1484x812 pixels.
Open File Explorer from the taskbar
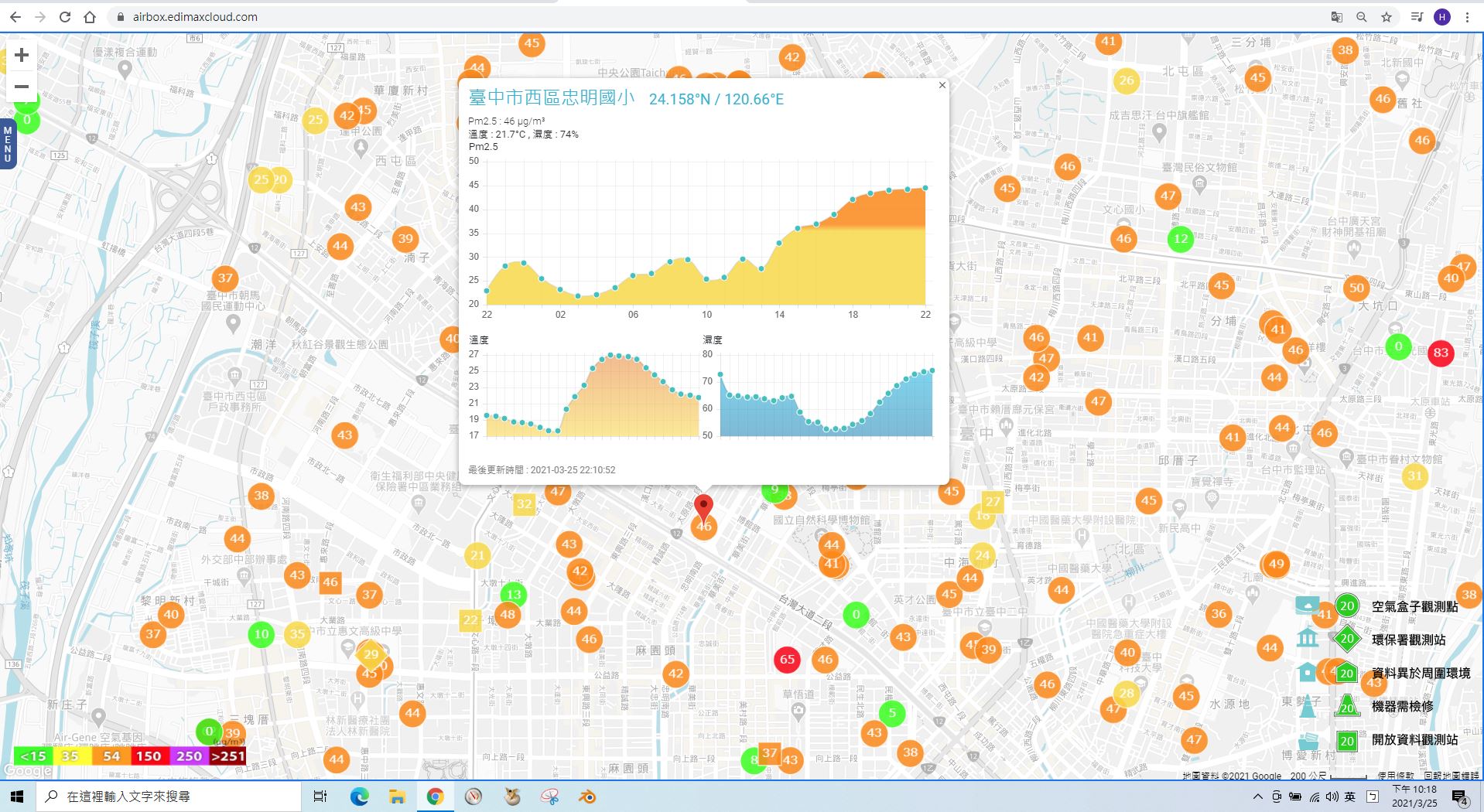coord(397,797)
